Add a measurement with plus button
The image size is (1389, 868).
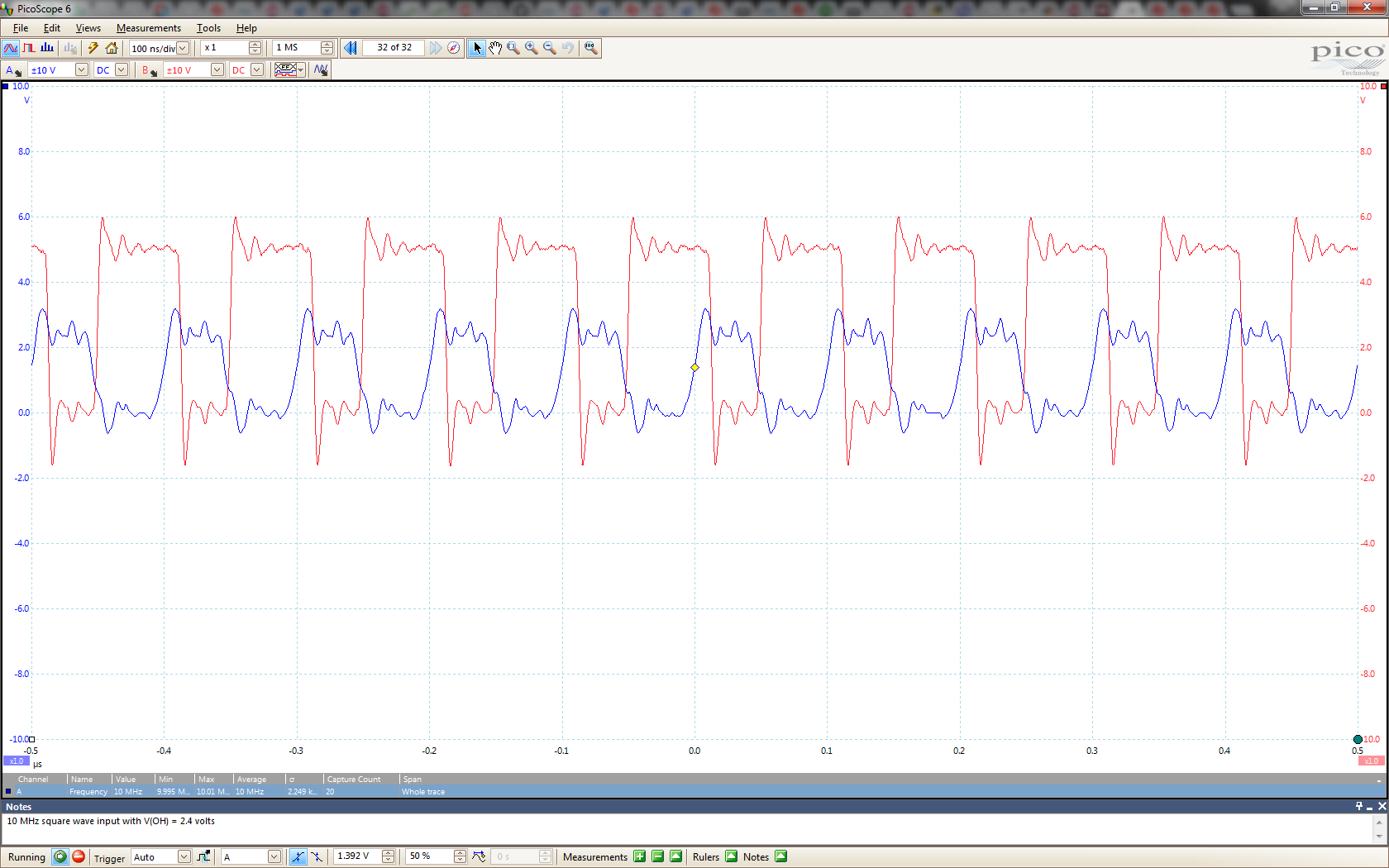[x=639, y=856]
